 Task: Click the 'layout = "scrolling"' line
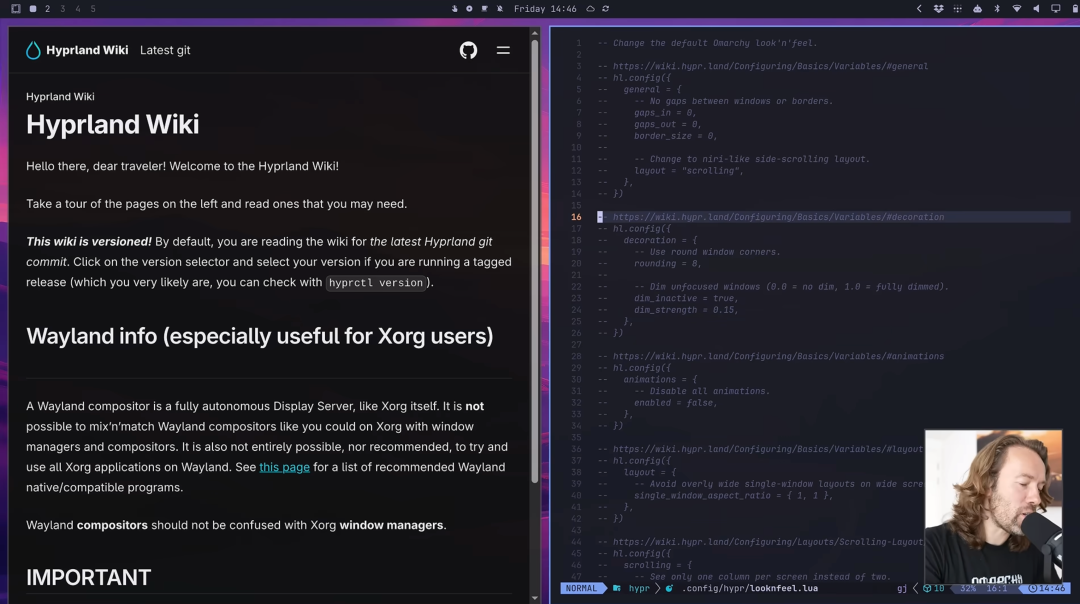(x=689, y=171)
